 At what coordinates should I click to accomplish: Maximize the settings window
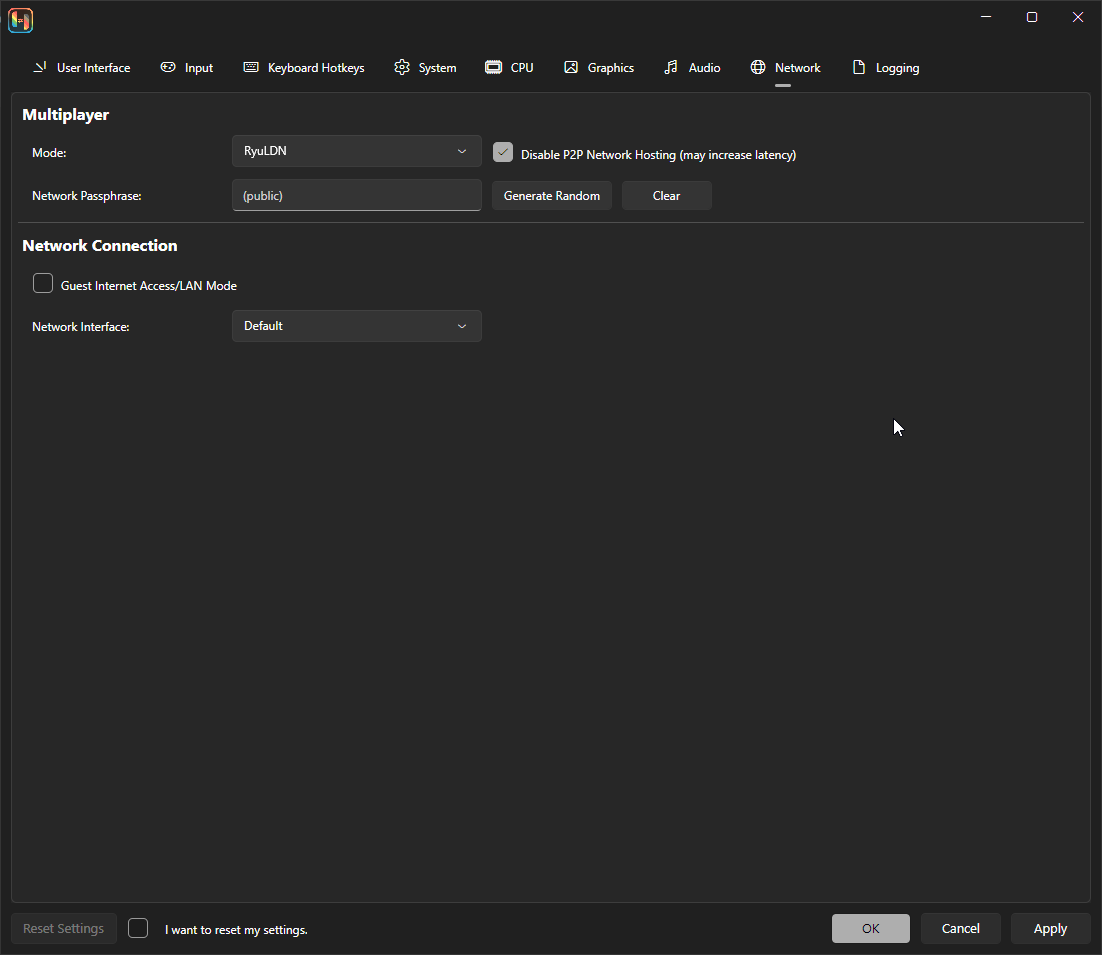(1032, 17)
